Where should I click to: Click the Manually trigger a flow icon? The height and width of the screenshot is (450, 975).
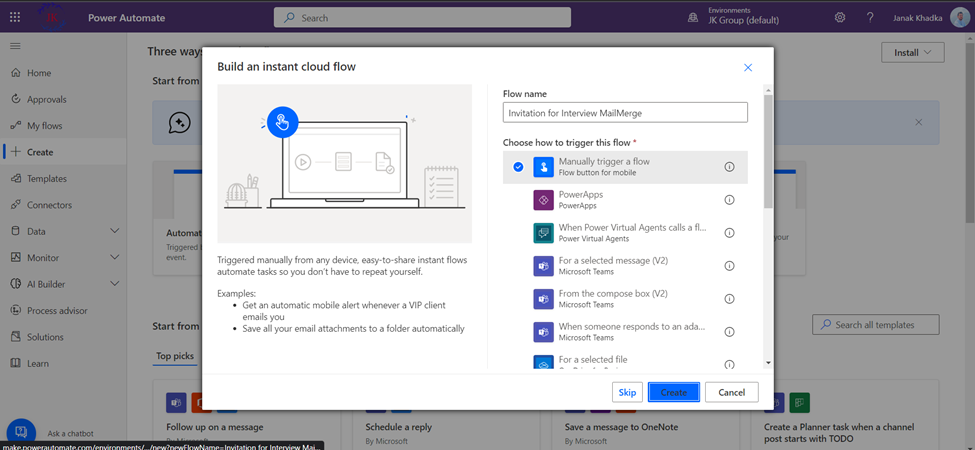click(x=543, y=167)
